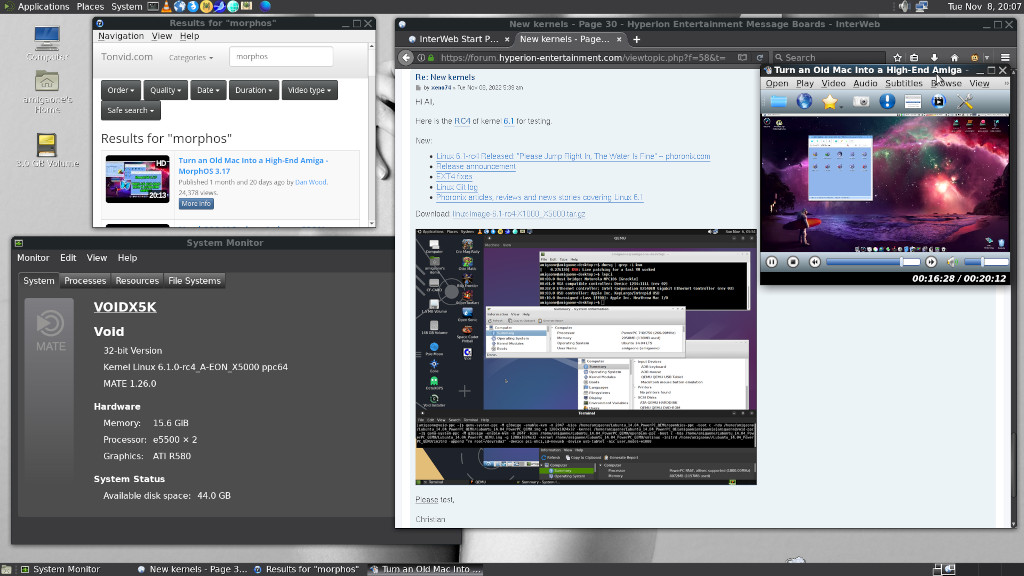The image size is (1024, 576).
Task: Open the Navigation menu in Results window
Action: (121, 36)
